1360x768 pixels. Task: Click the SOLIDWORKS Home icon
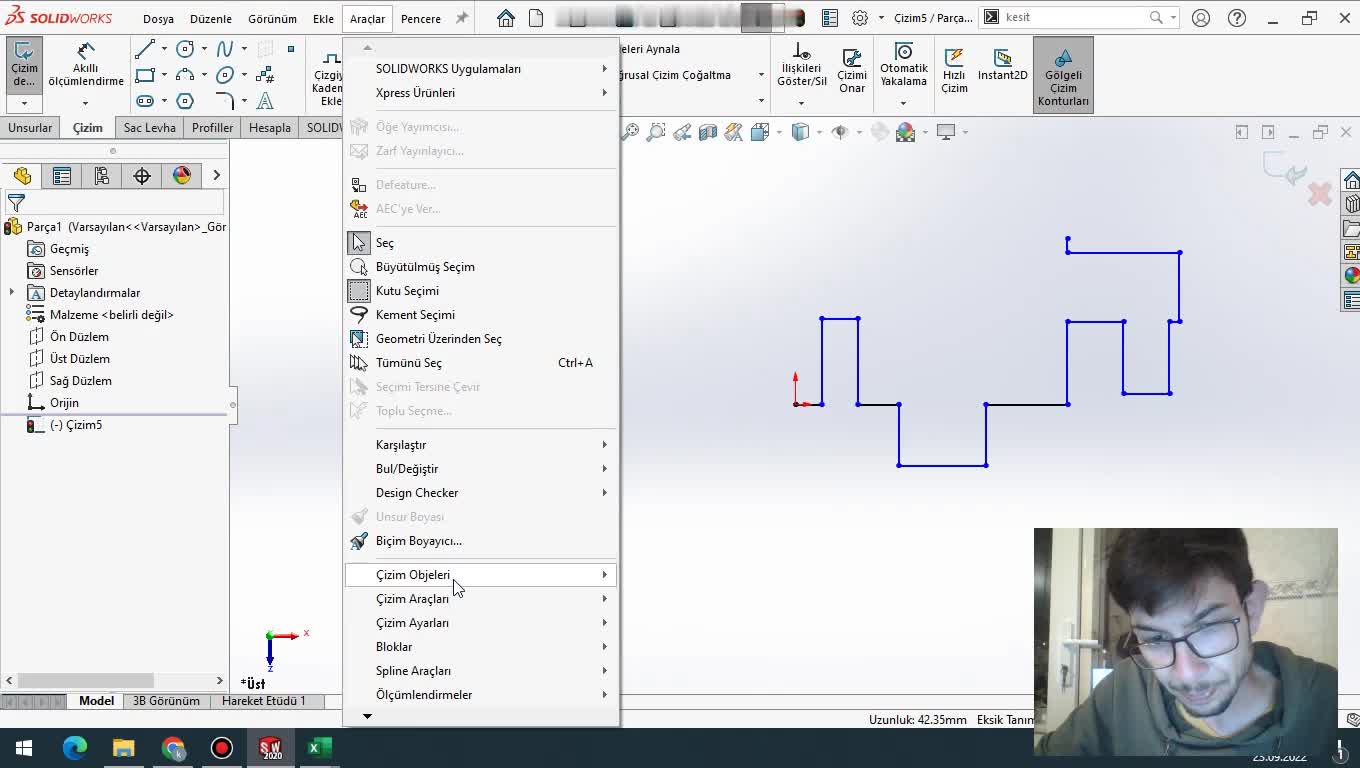[506, 18]
